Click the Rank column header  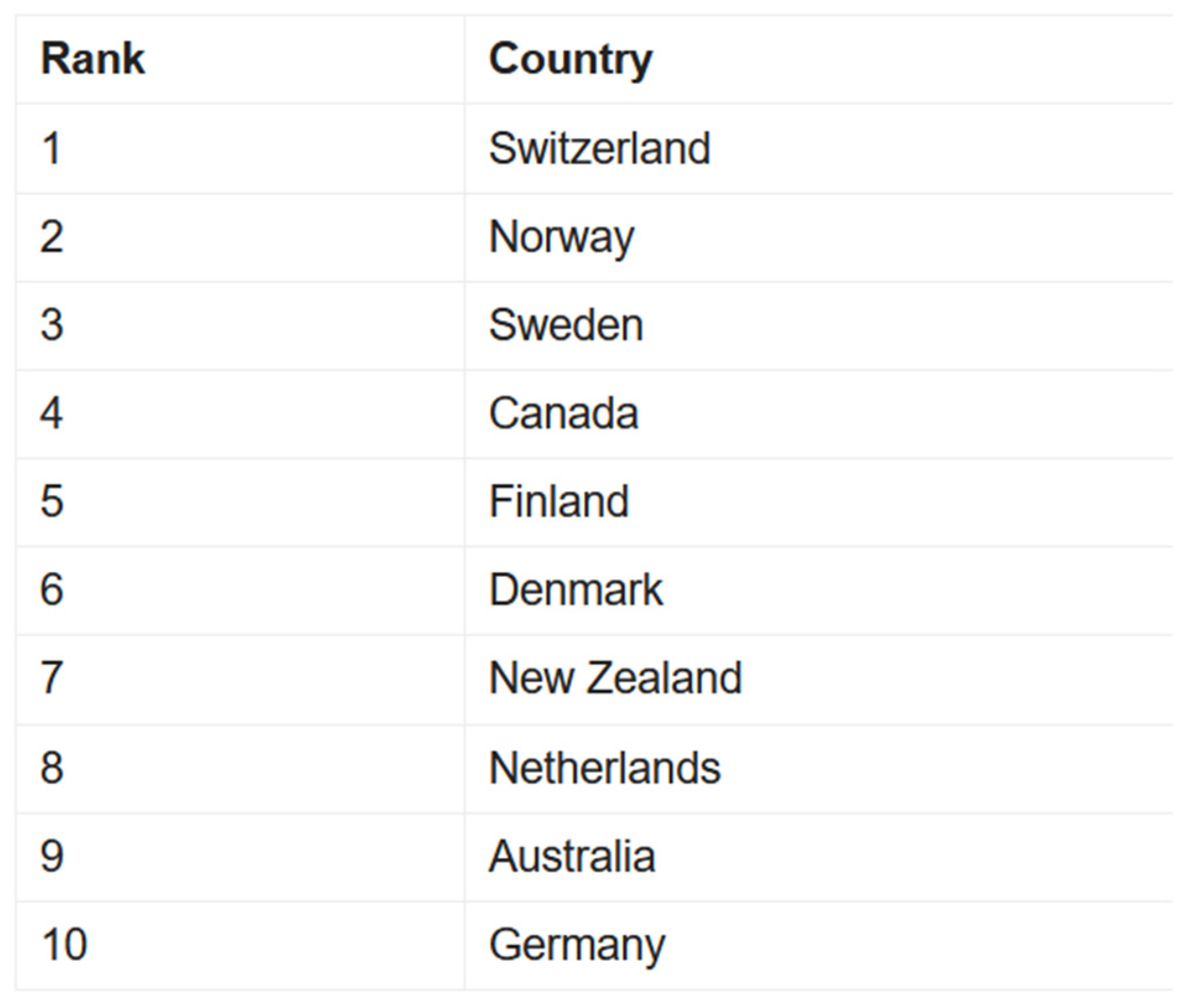click(x=93, y=59)
